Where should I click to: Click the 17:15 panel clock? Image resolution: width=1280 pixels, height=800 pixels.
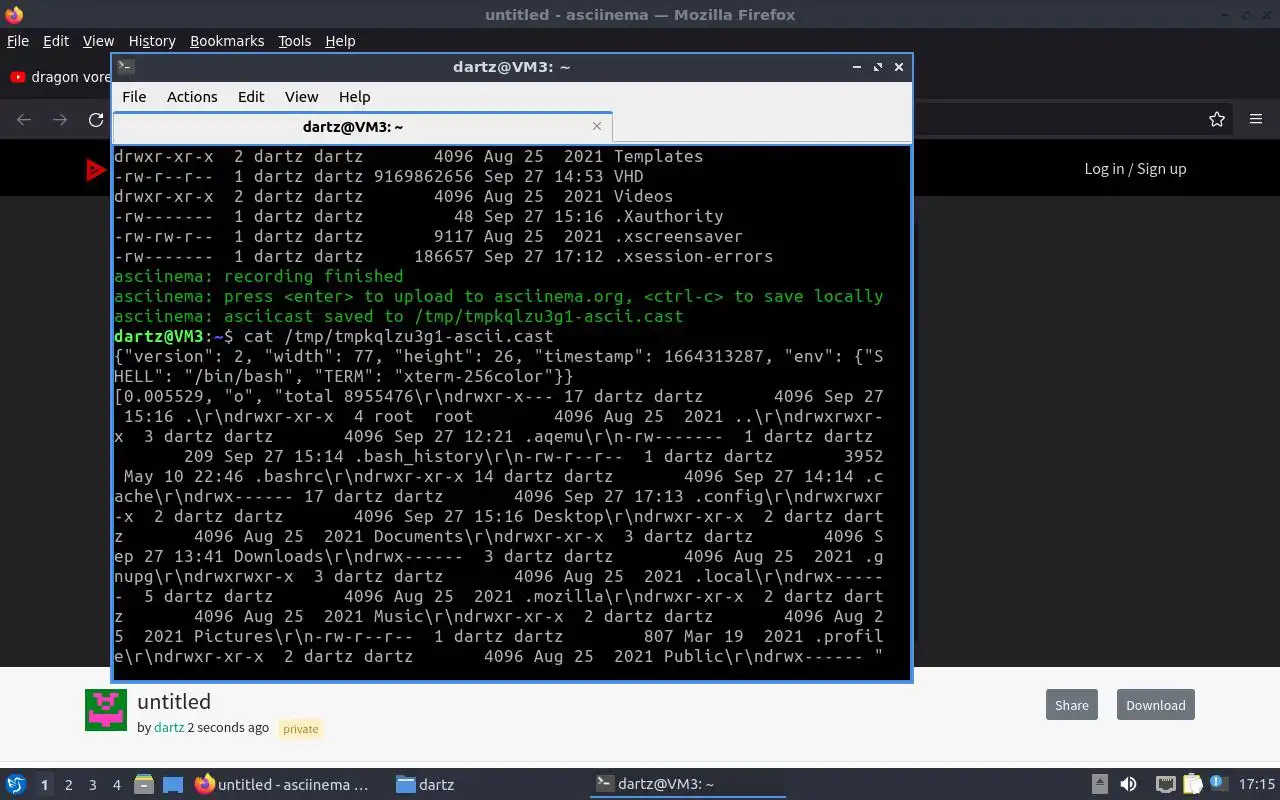pos(1257,785)
